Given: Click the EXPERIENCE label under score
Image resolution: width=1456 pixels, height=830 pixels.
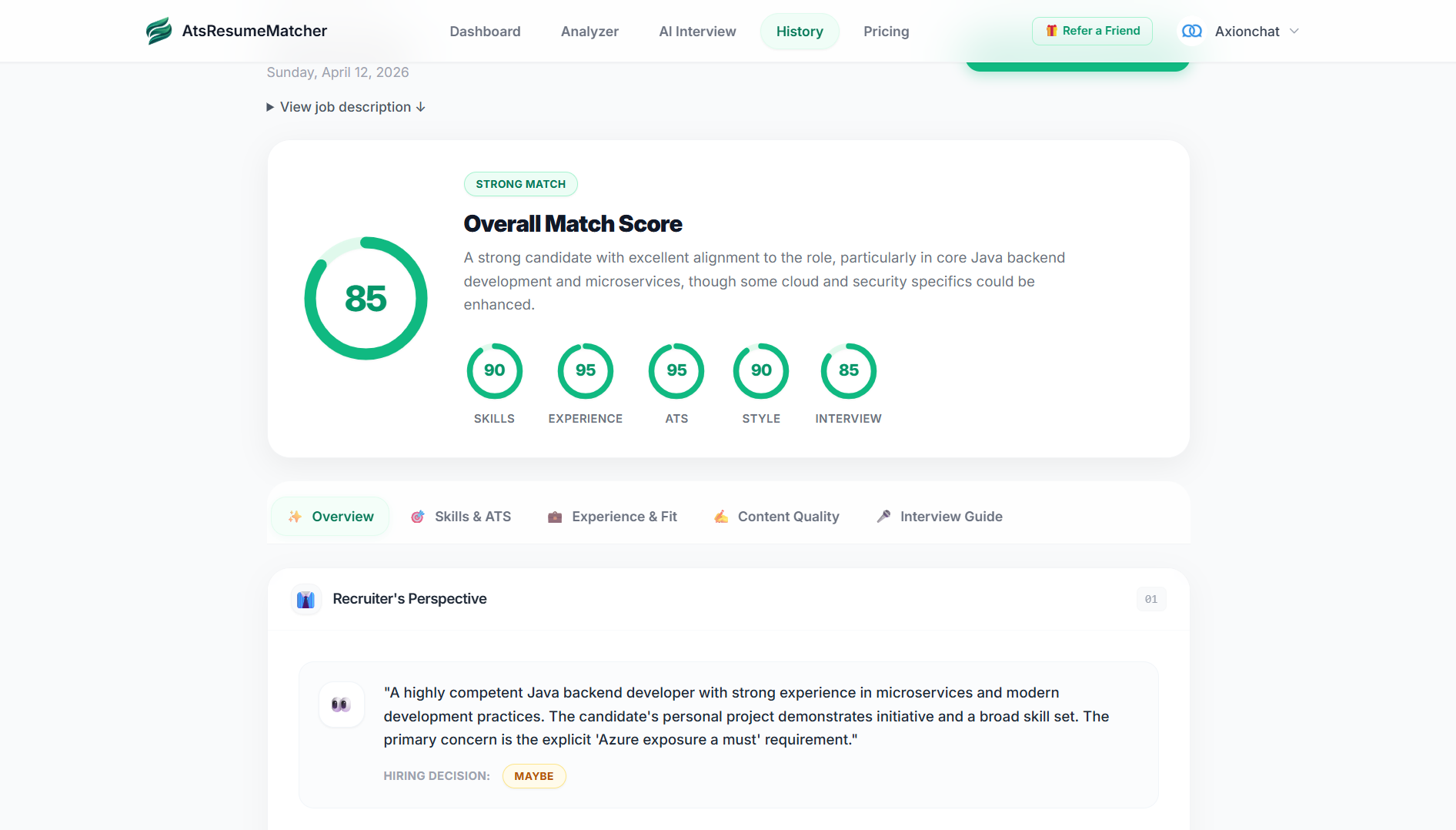Looking at the screenshot, I should [585, 419].
